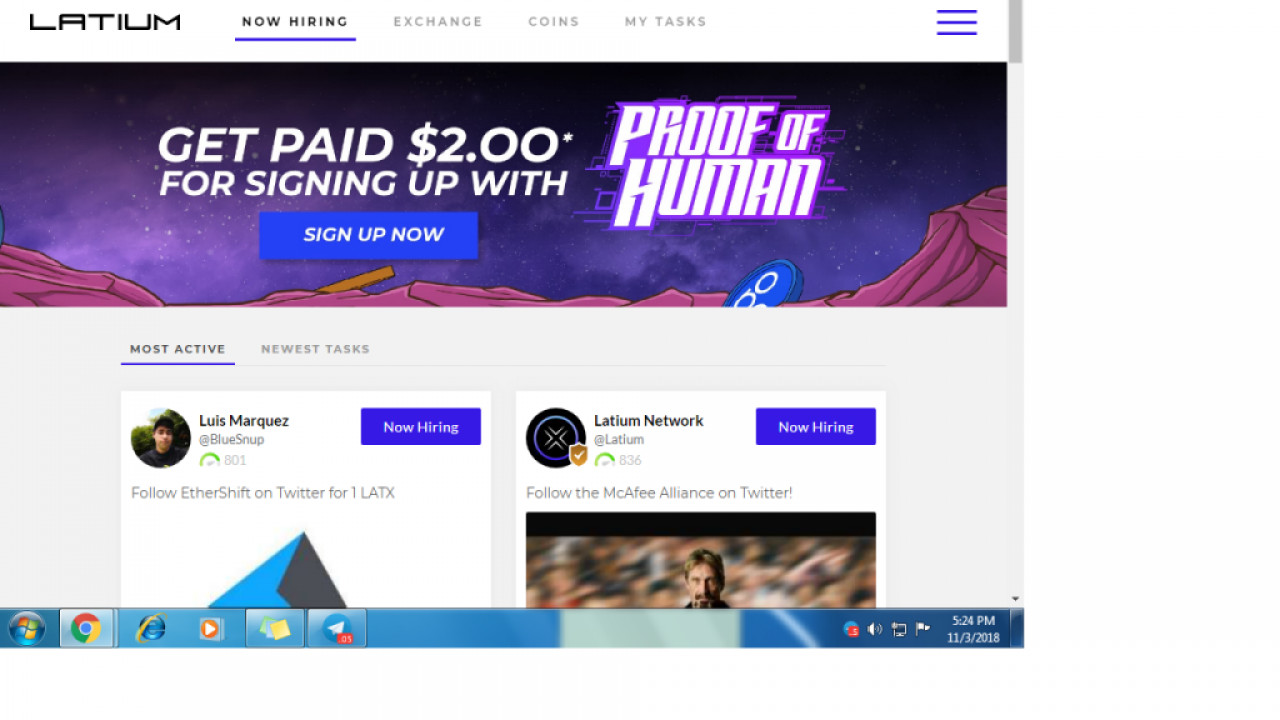Click Now Hiring on Luis Marquez's task
The image size is (1280, 720).
pyautogui.click(x=421, y=427)
